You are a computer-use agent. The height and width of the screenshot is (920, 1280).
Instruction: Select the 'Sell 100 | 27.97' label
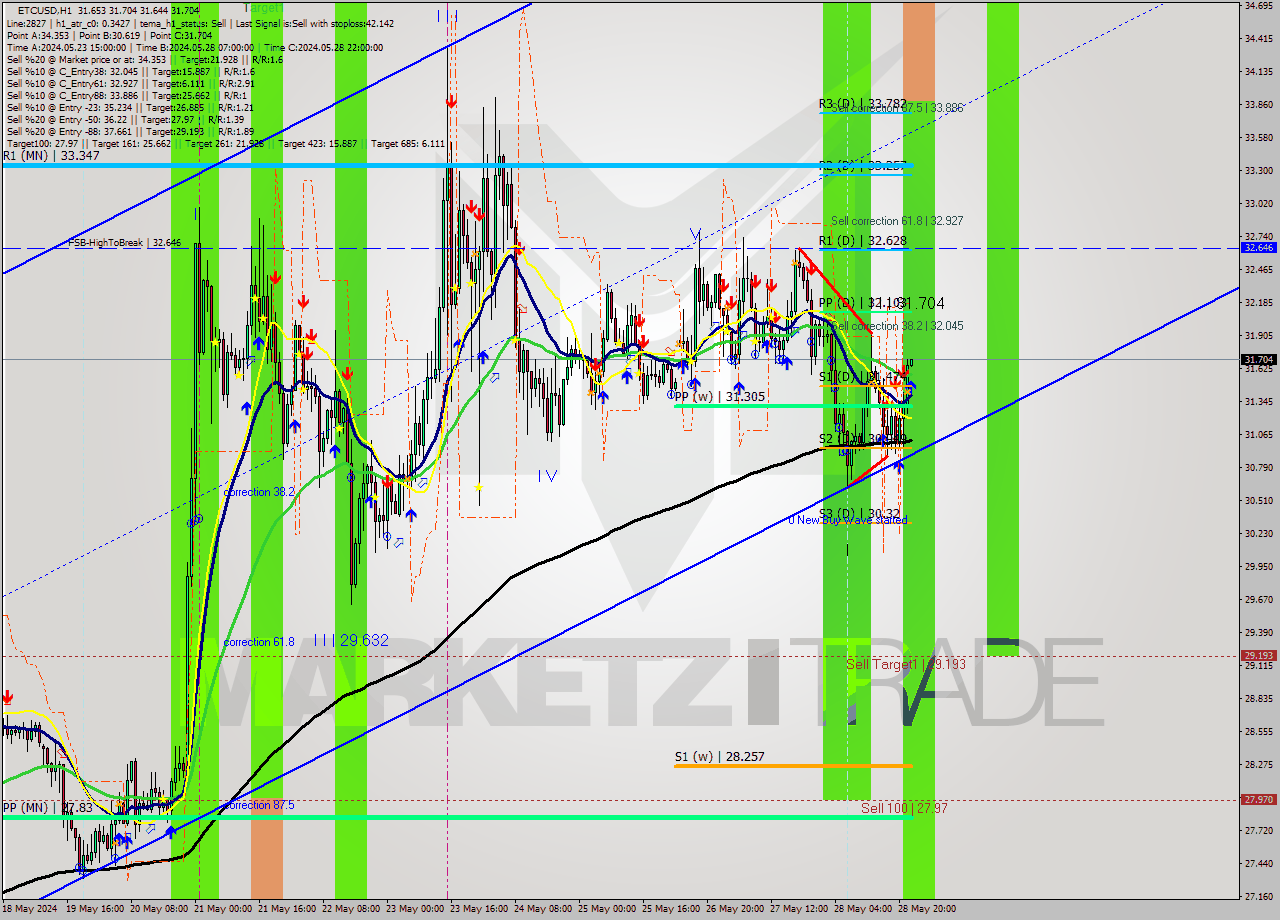904,808
